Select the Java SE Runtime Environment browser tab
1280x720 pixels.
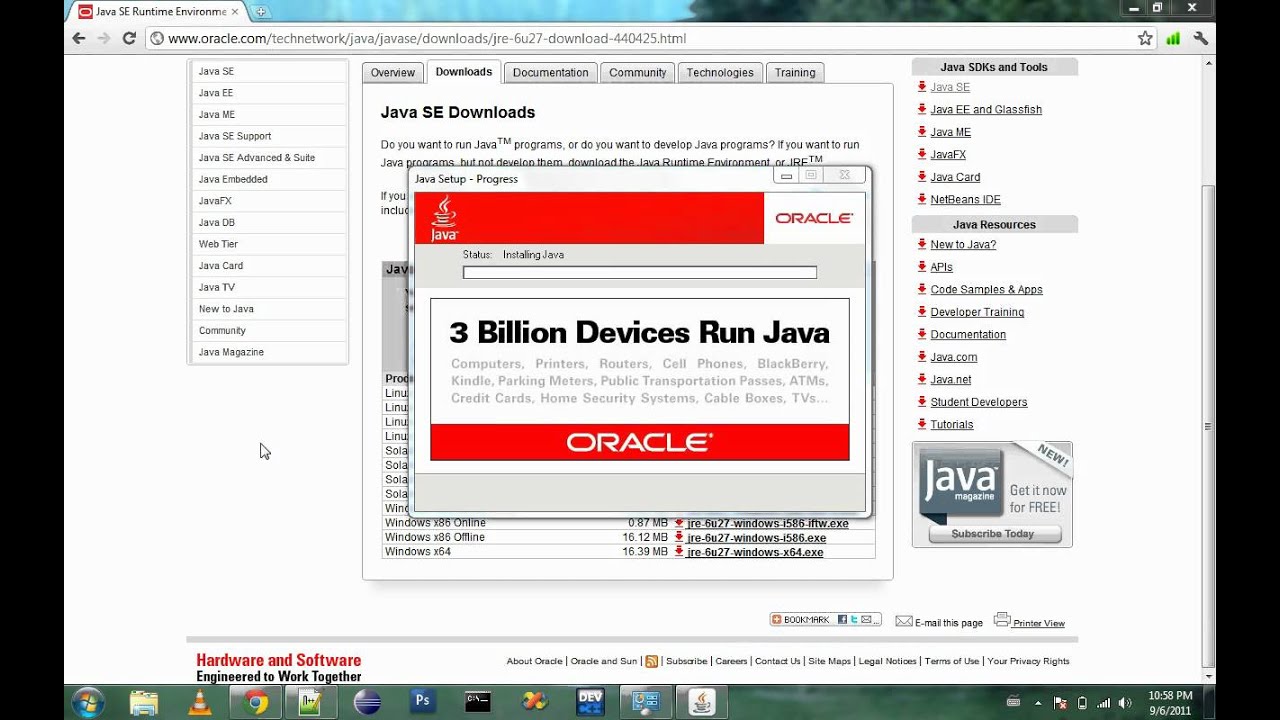(x=160, y=12)
